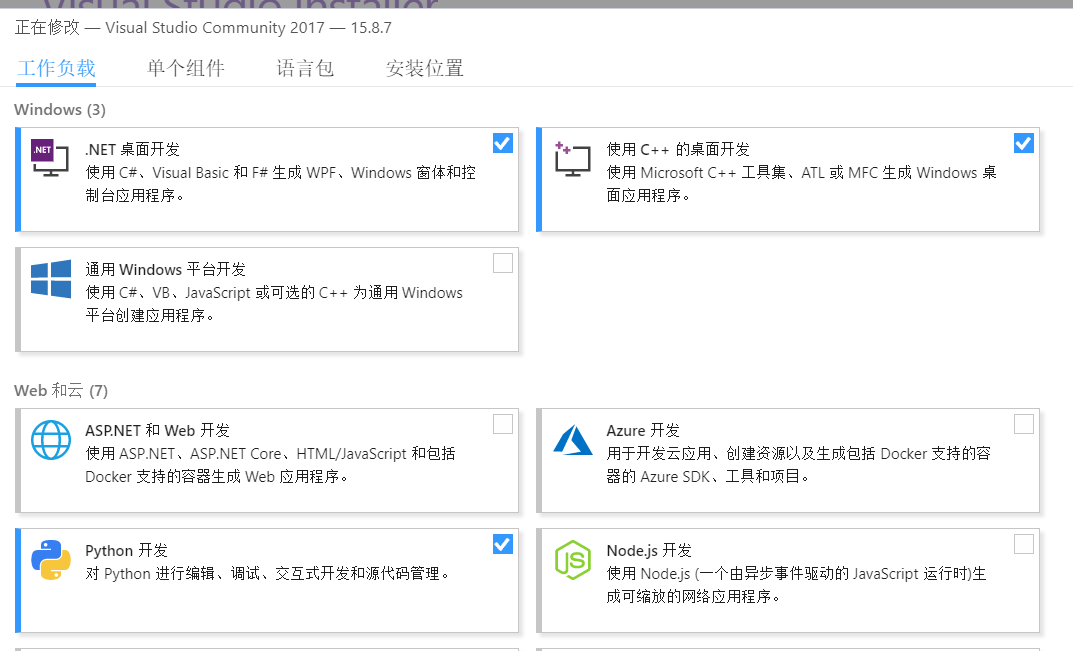Uncheck the .NET 桌面开发 workload checkbox

[503, 143]
